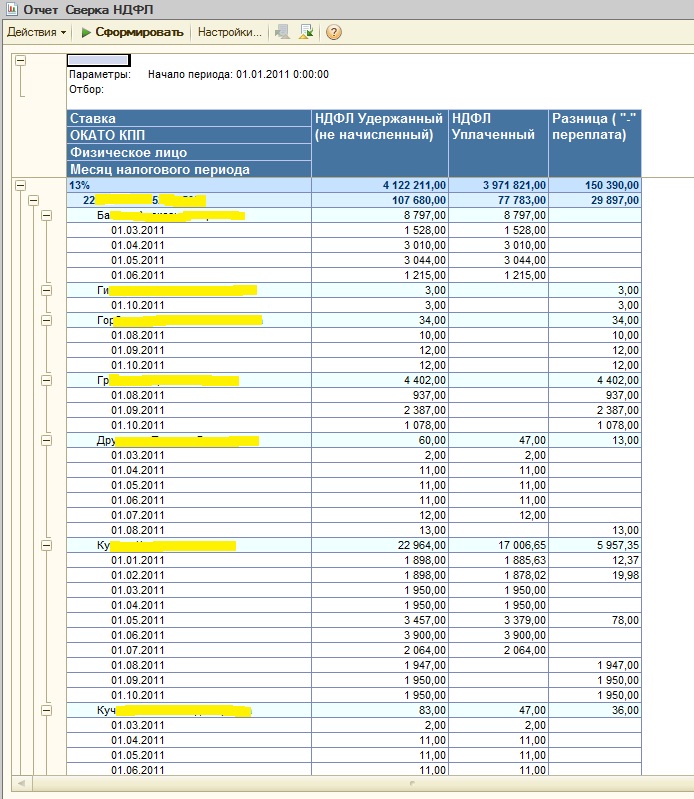Select the 13% rate row label
694x799 pixels.
(189, 185)
